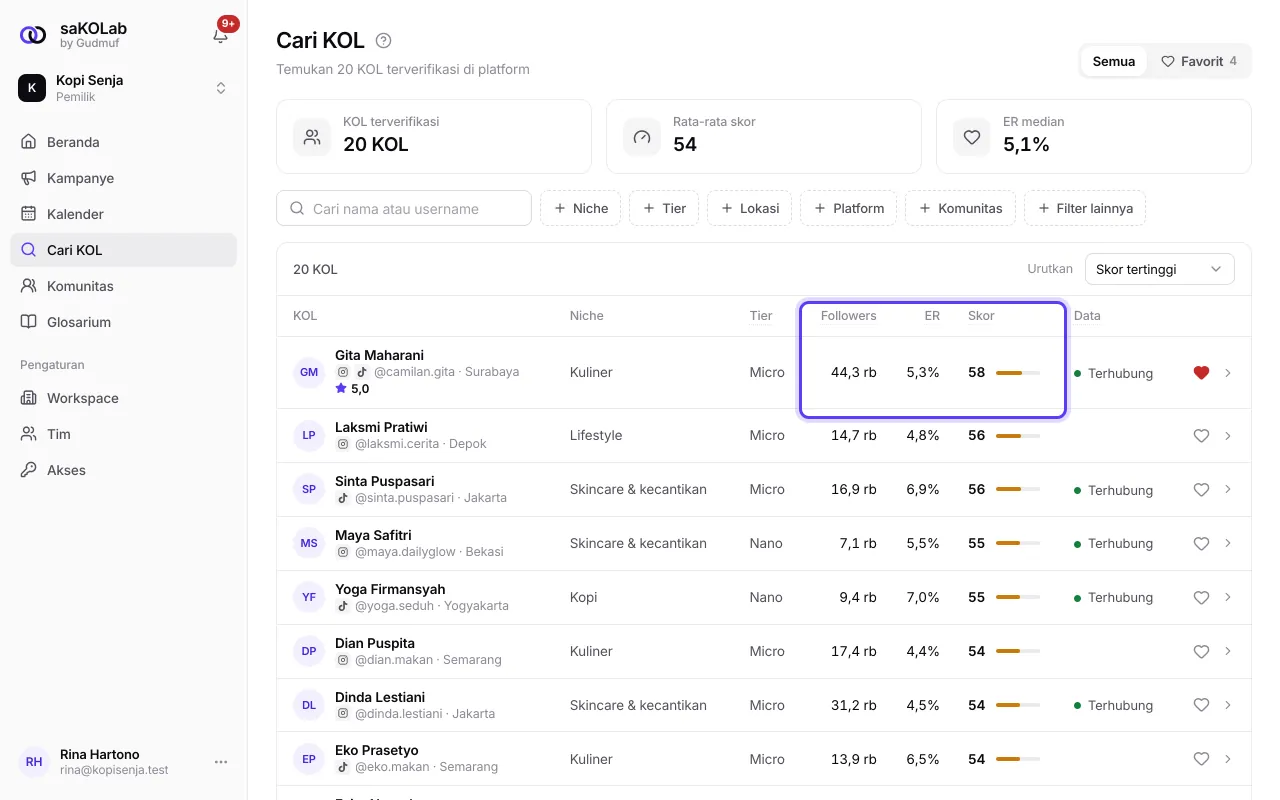Click Yoga Firmansyah's YF avatar

(x=309, y=597)
